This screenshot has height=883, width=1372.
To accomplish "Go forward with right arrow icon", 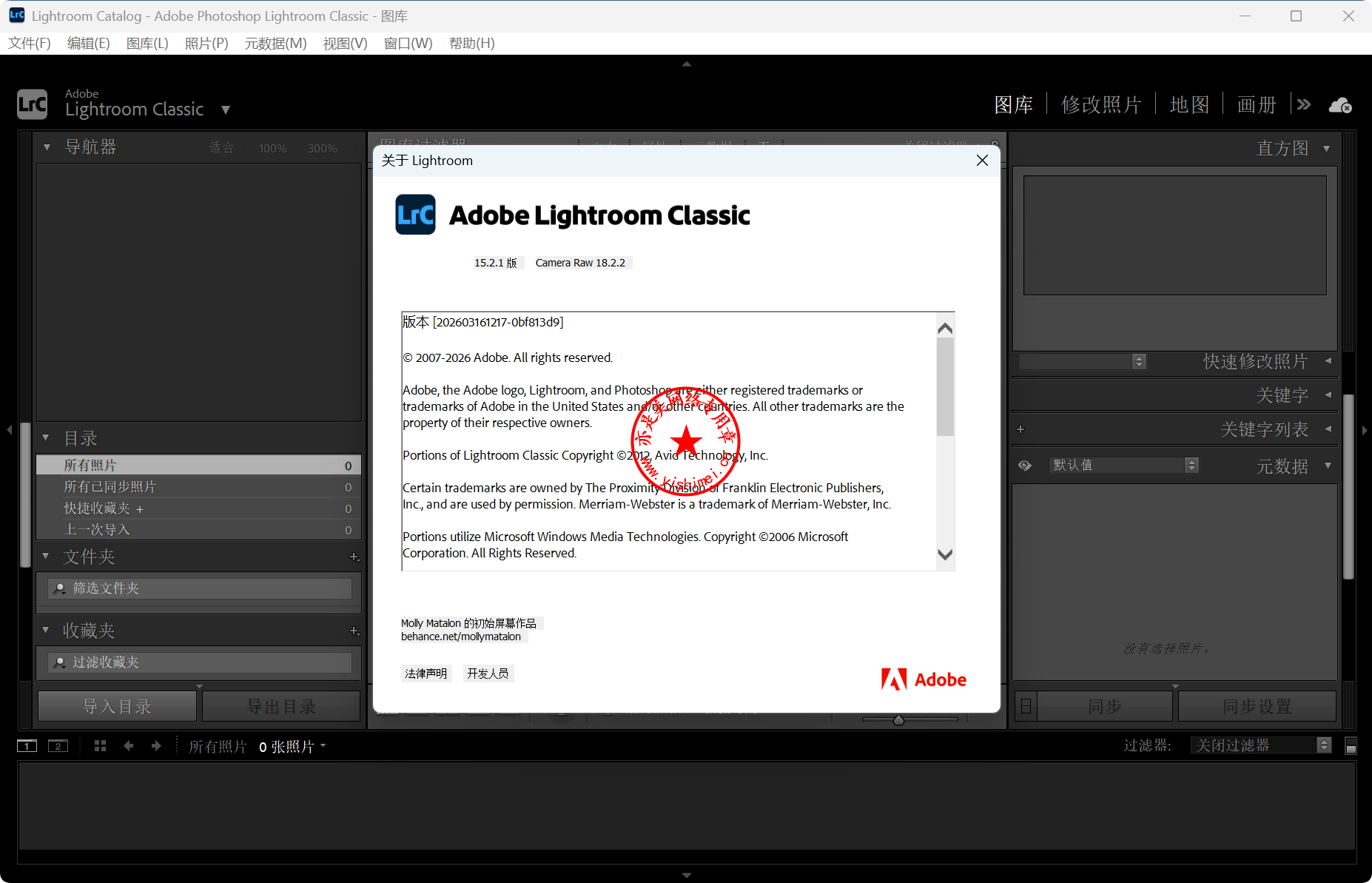I will (156, 746).
